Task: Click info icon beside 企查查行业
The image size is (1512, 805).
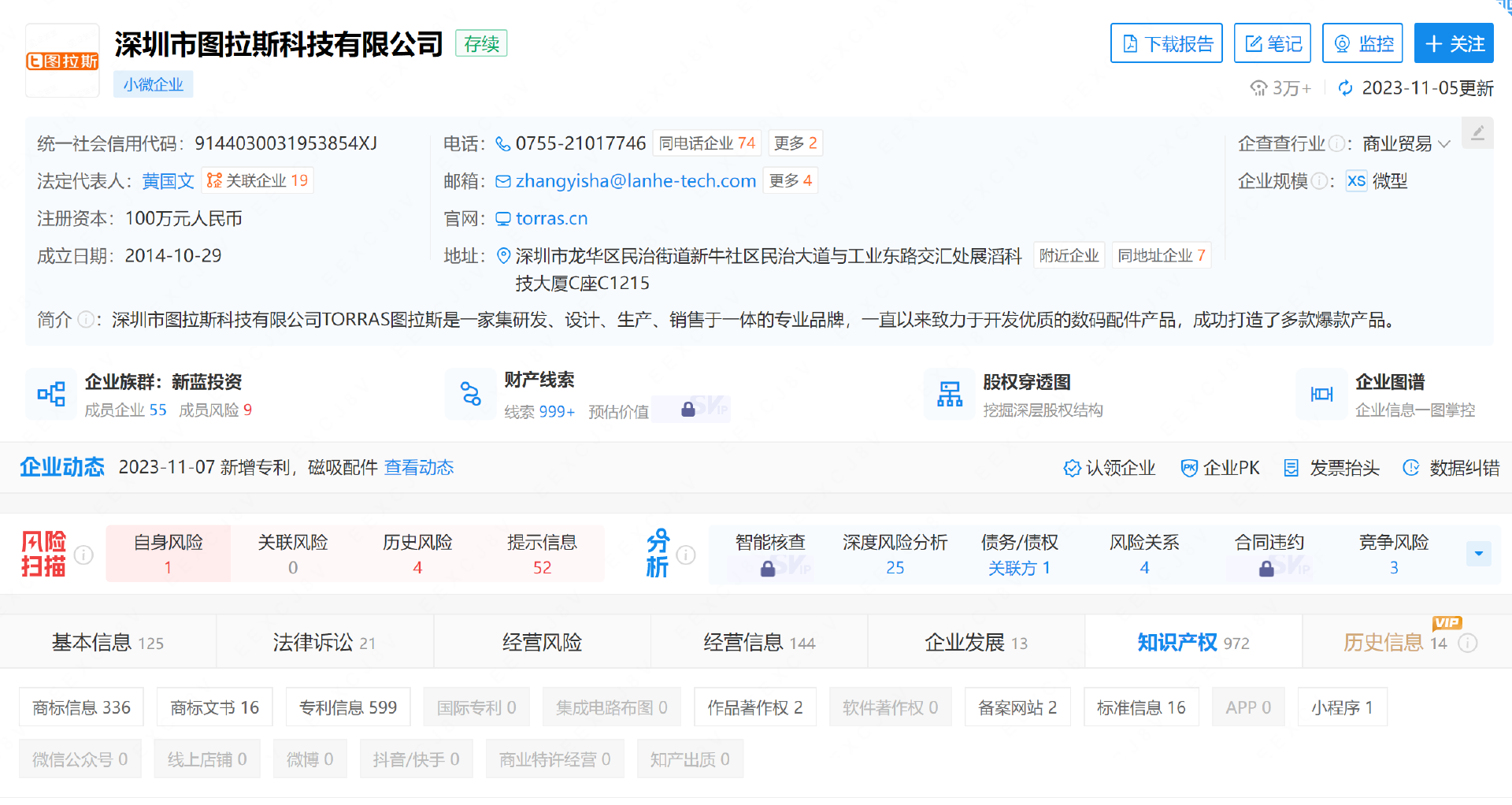Action: point(1336,143)
